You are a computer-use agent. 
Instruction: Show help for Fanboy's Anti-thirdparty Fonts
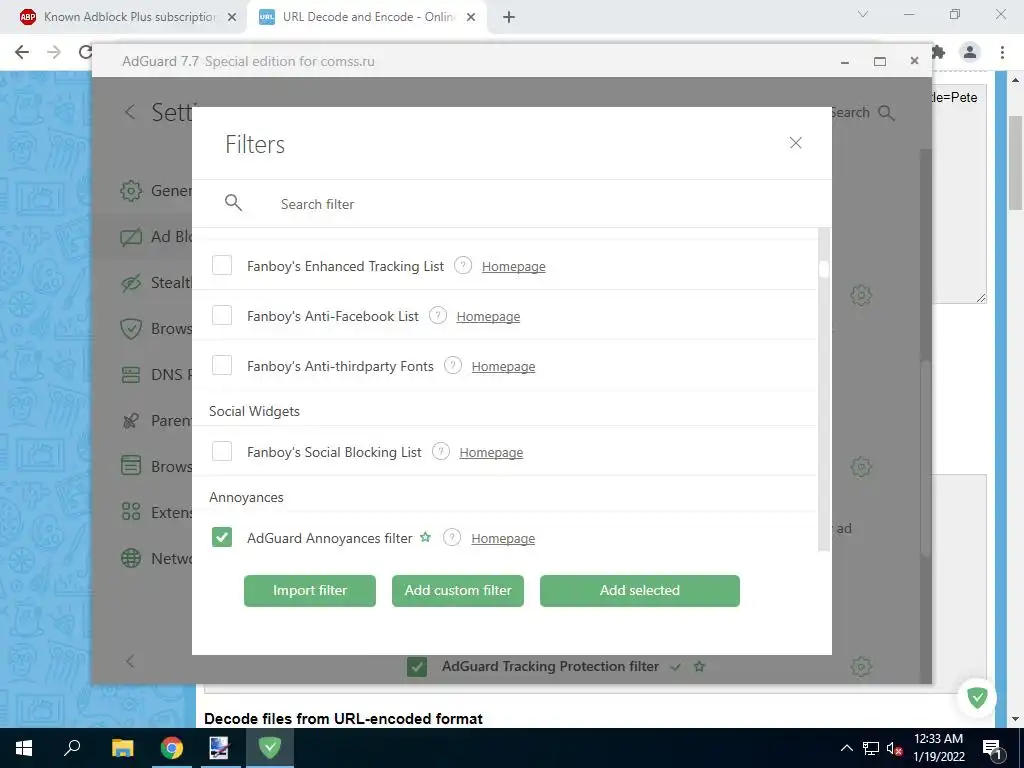point(453,365)
